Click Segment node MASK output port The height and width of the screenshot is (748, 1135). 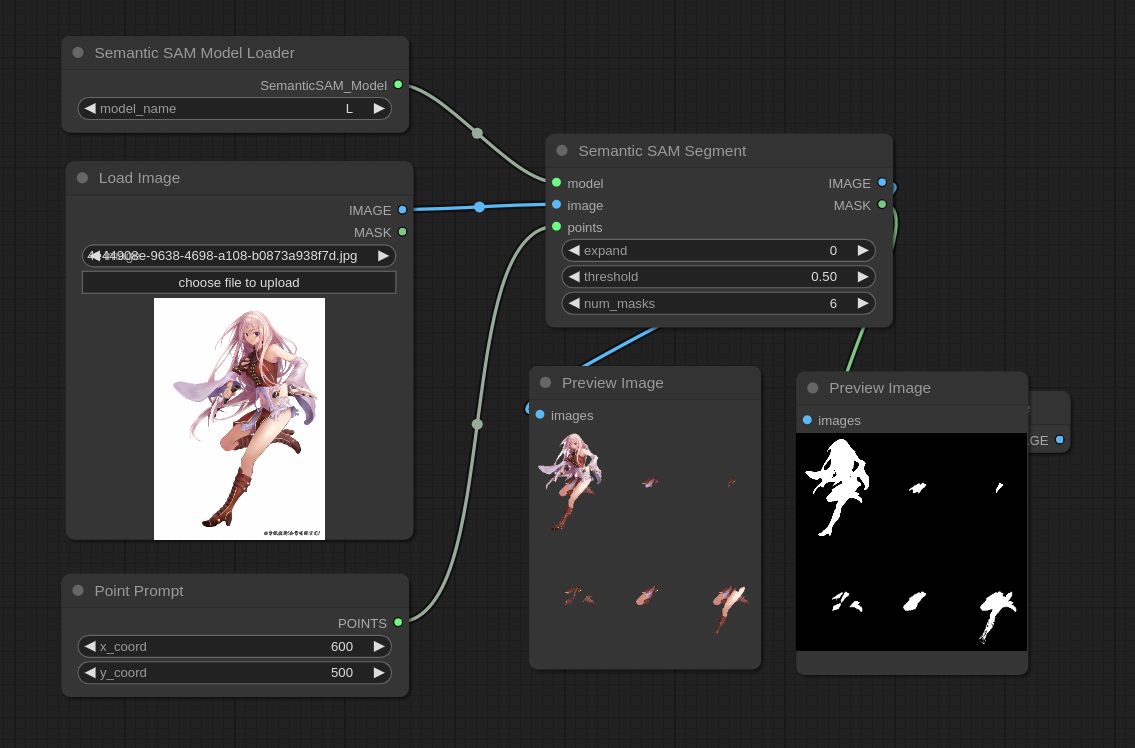coord(882,204)
